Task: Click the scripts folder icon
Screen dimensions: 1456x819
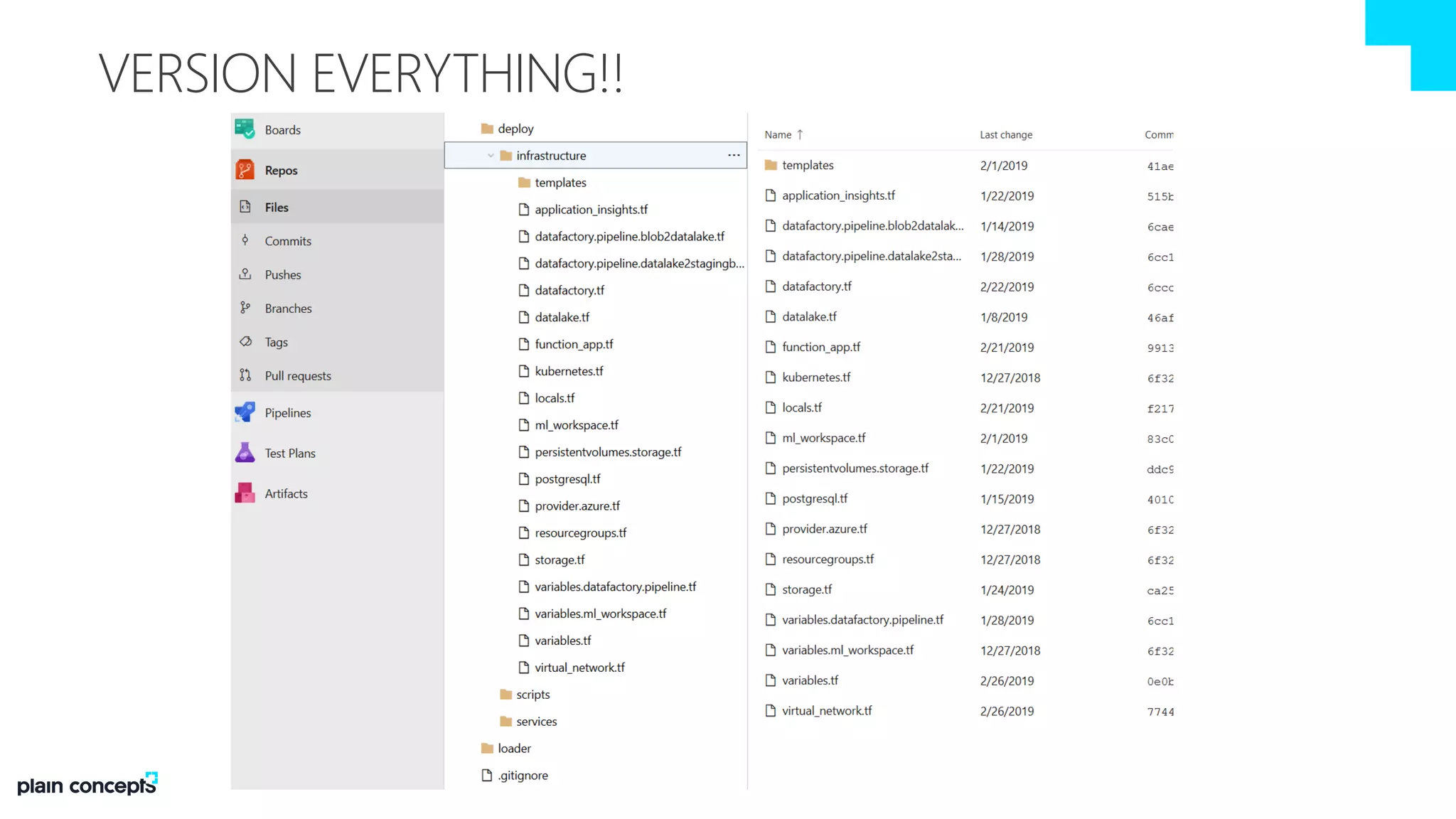Action: (x=505, y=695)
